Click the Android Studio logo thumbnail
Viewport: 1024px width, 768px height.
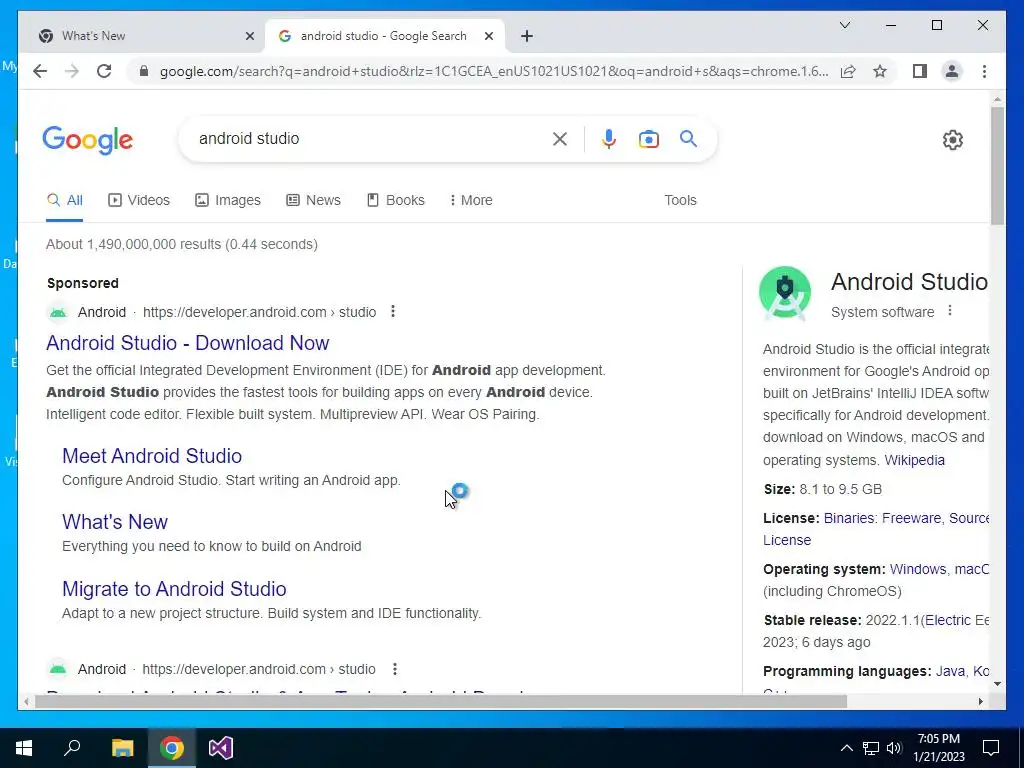tap(784, 292)
